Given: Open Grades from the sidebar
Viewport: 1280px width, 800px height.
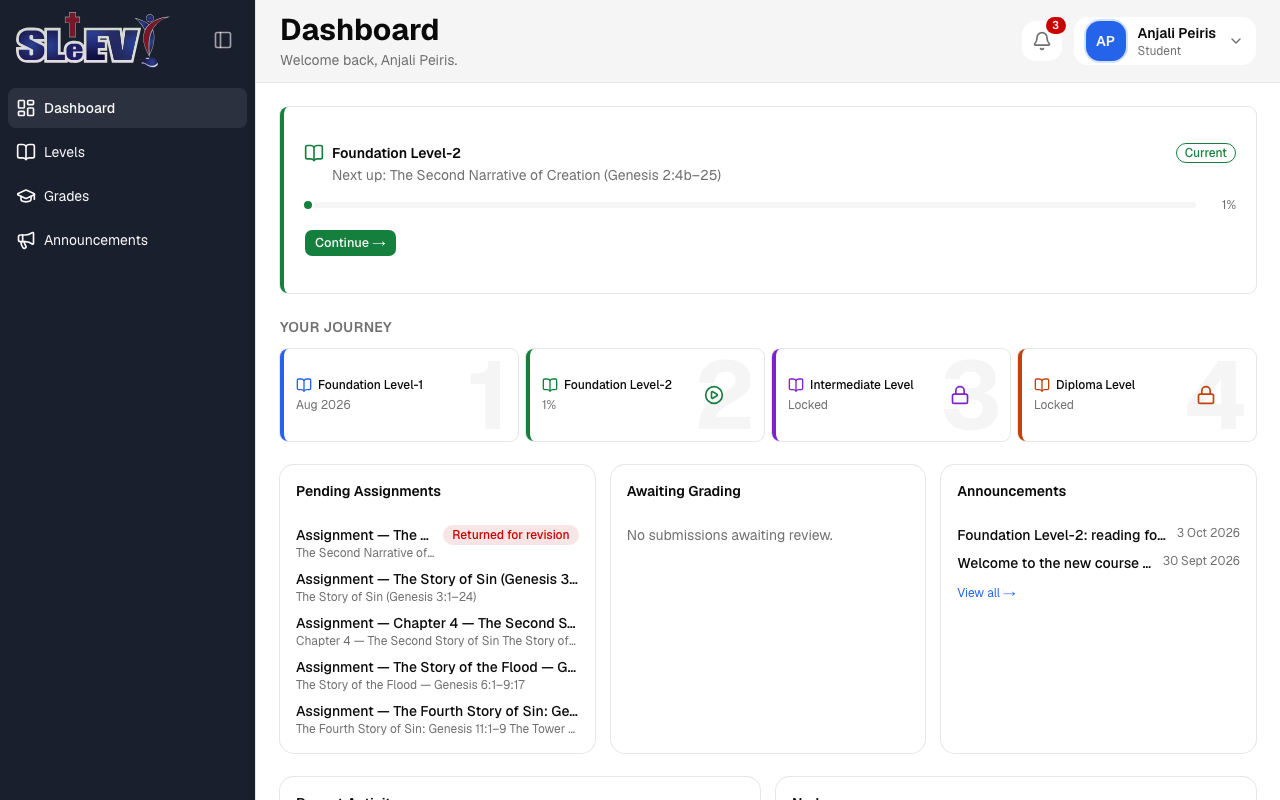Looking at the screenshot, I should (x=127, y=196).
